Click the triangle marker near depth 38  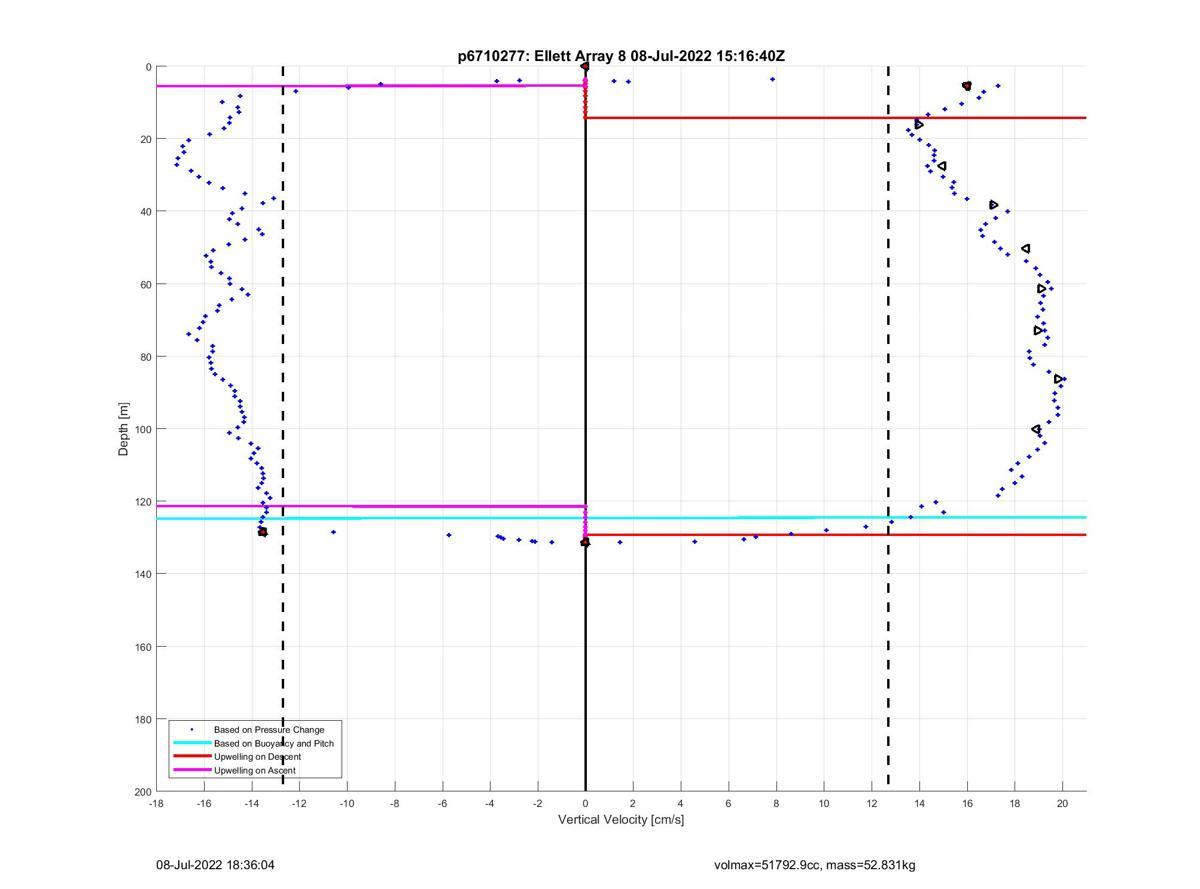(994, 205)
